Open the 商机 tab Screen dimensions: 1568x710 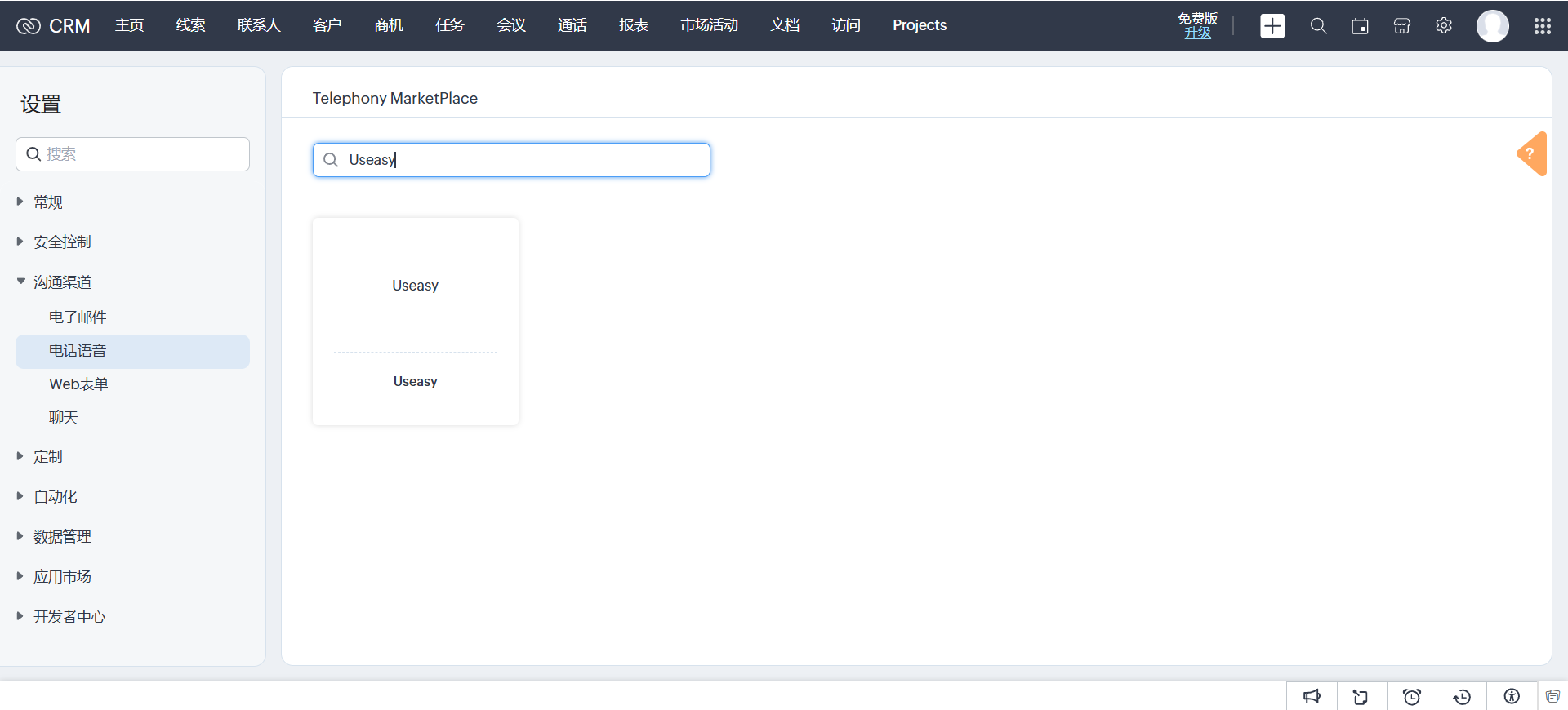pyautogui.click(x=389, y=25)
